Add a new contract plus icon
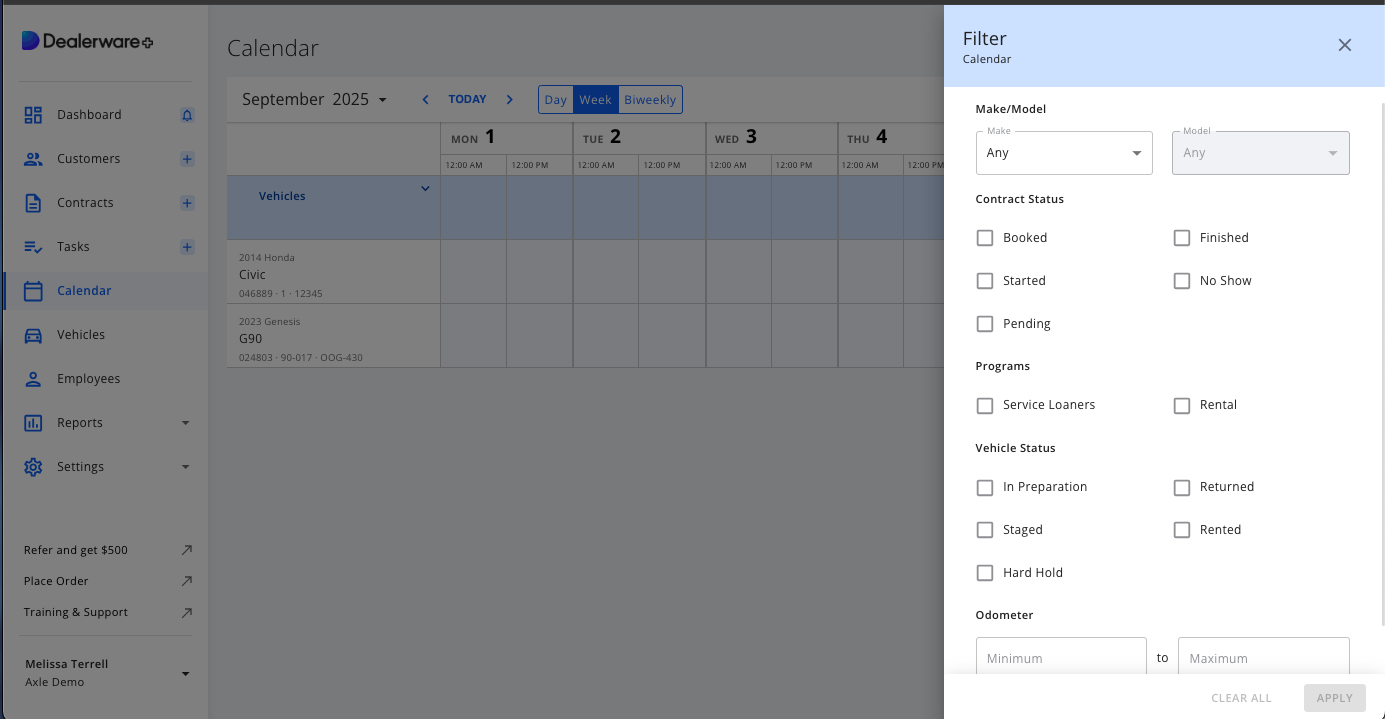The width and height of the screenshot is (1385, 719). point(187,203)
